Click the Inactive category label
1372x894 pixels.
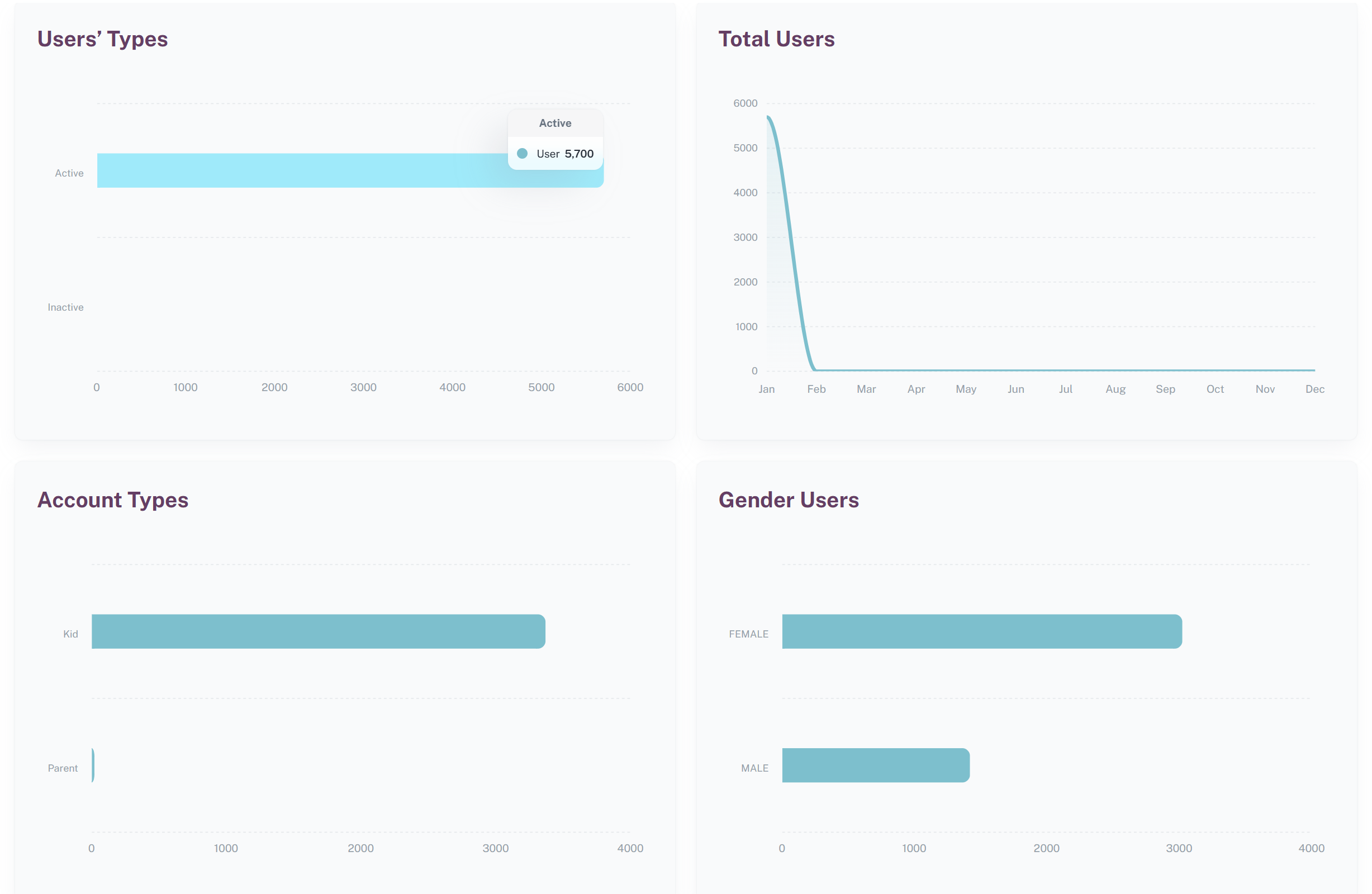tap(66, 307)
